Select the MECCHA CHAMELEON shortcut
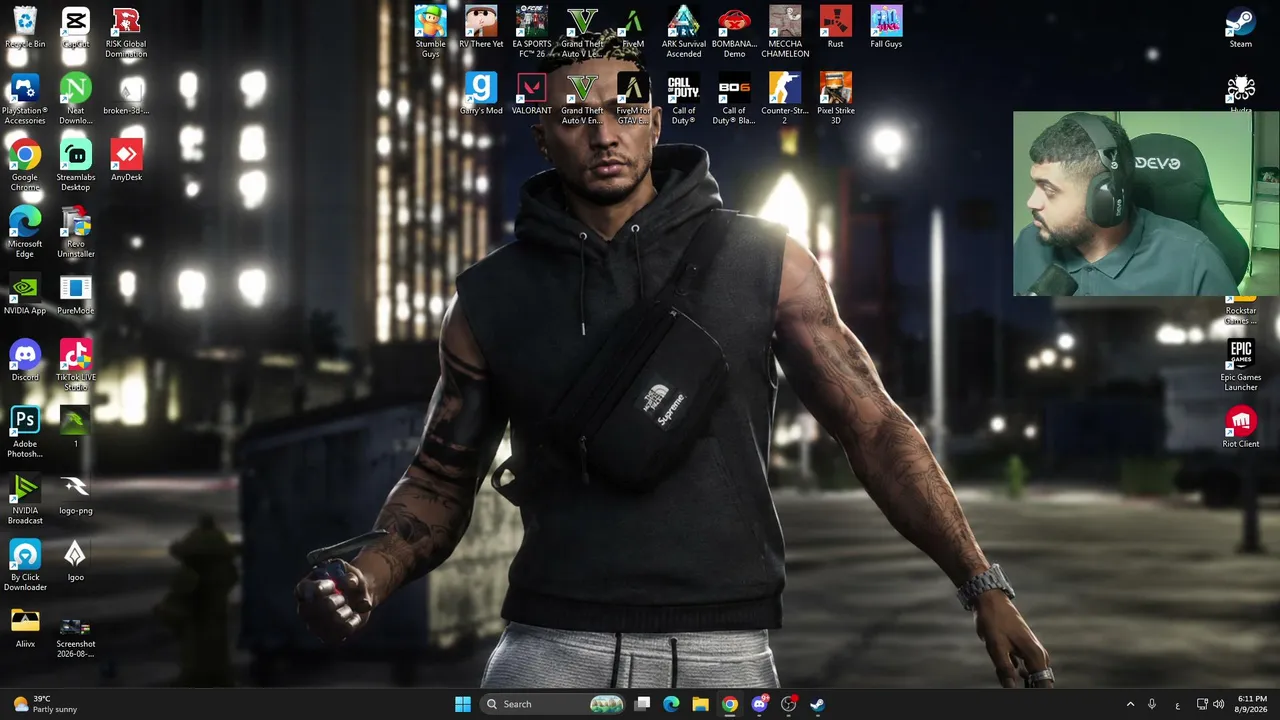Viewport: 1280px width, 720px height. [x=785, y=33]
